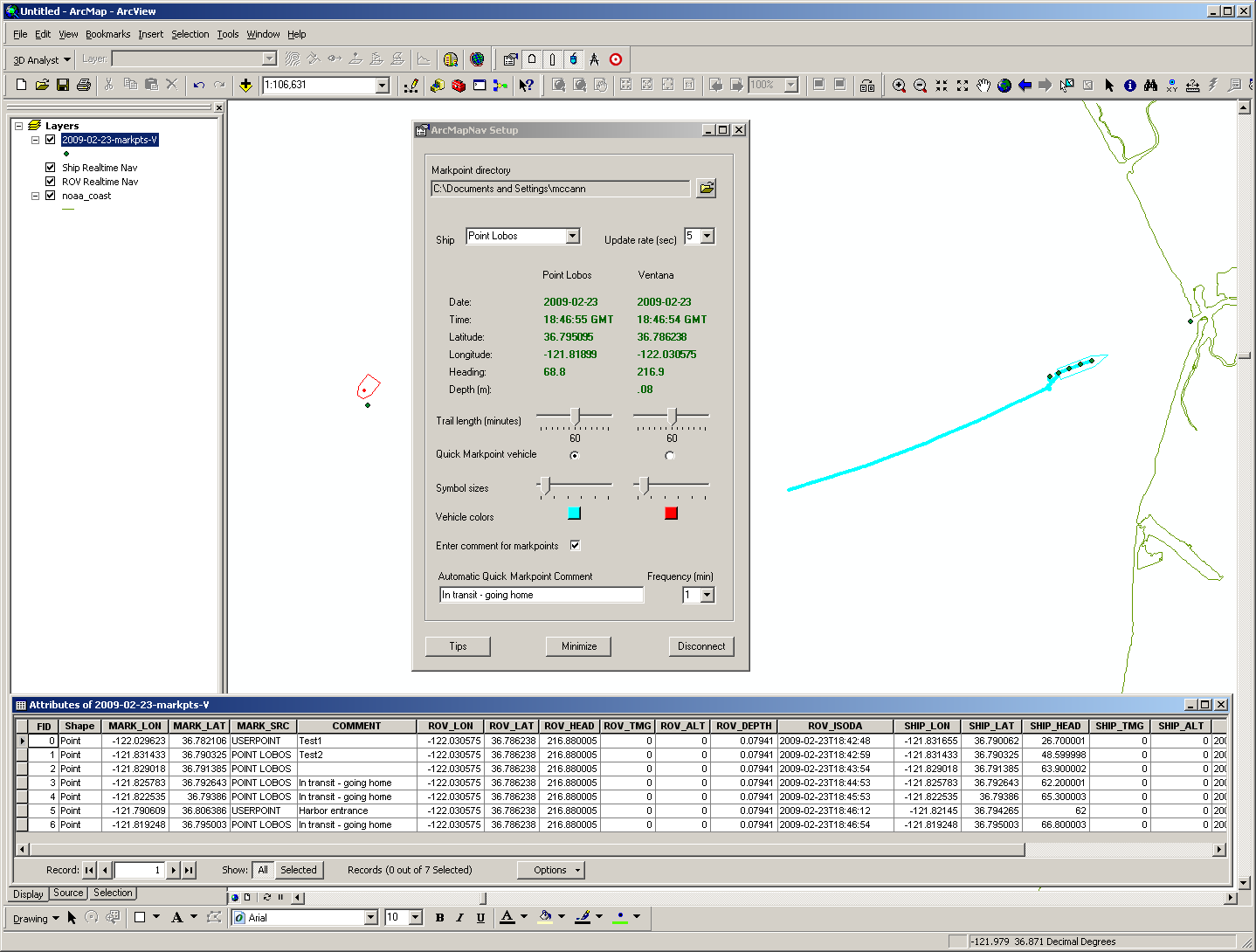Go to the last record button
This screenshot has height=952, width=1256.
pos(189,870)
